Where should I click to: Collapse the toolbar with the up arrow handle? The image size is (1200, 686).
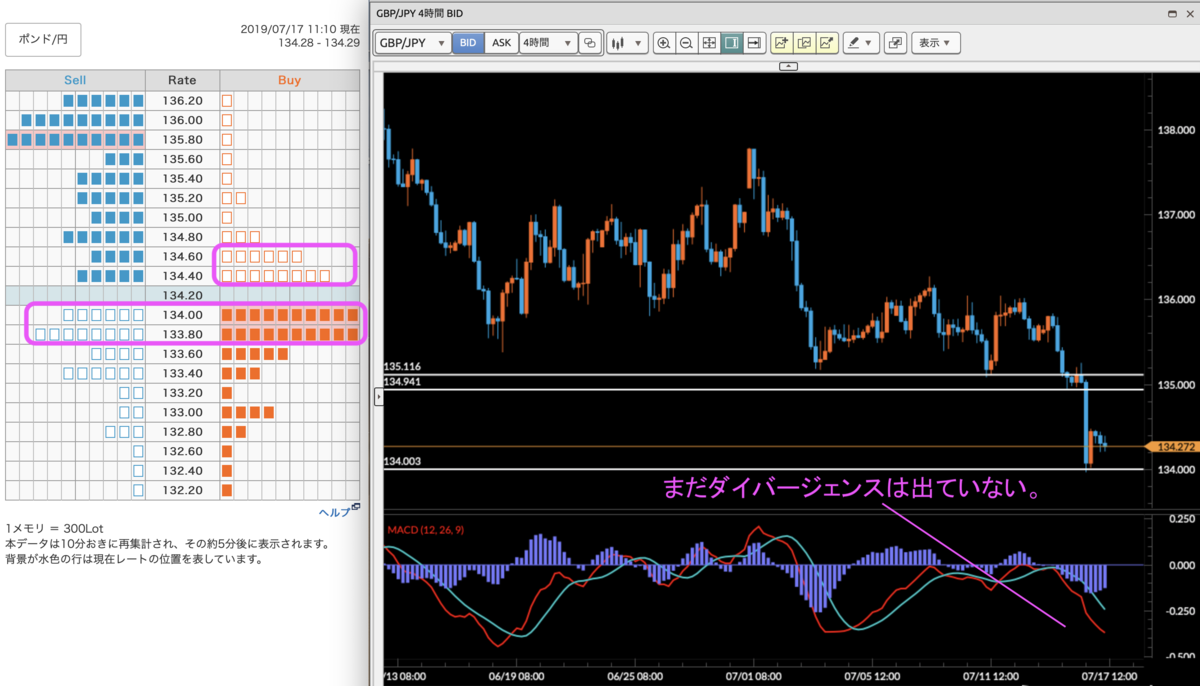tap(788, 66)
